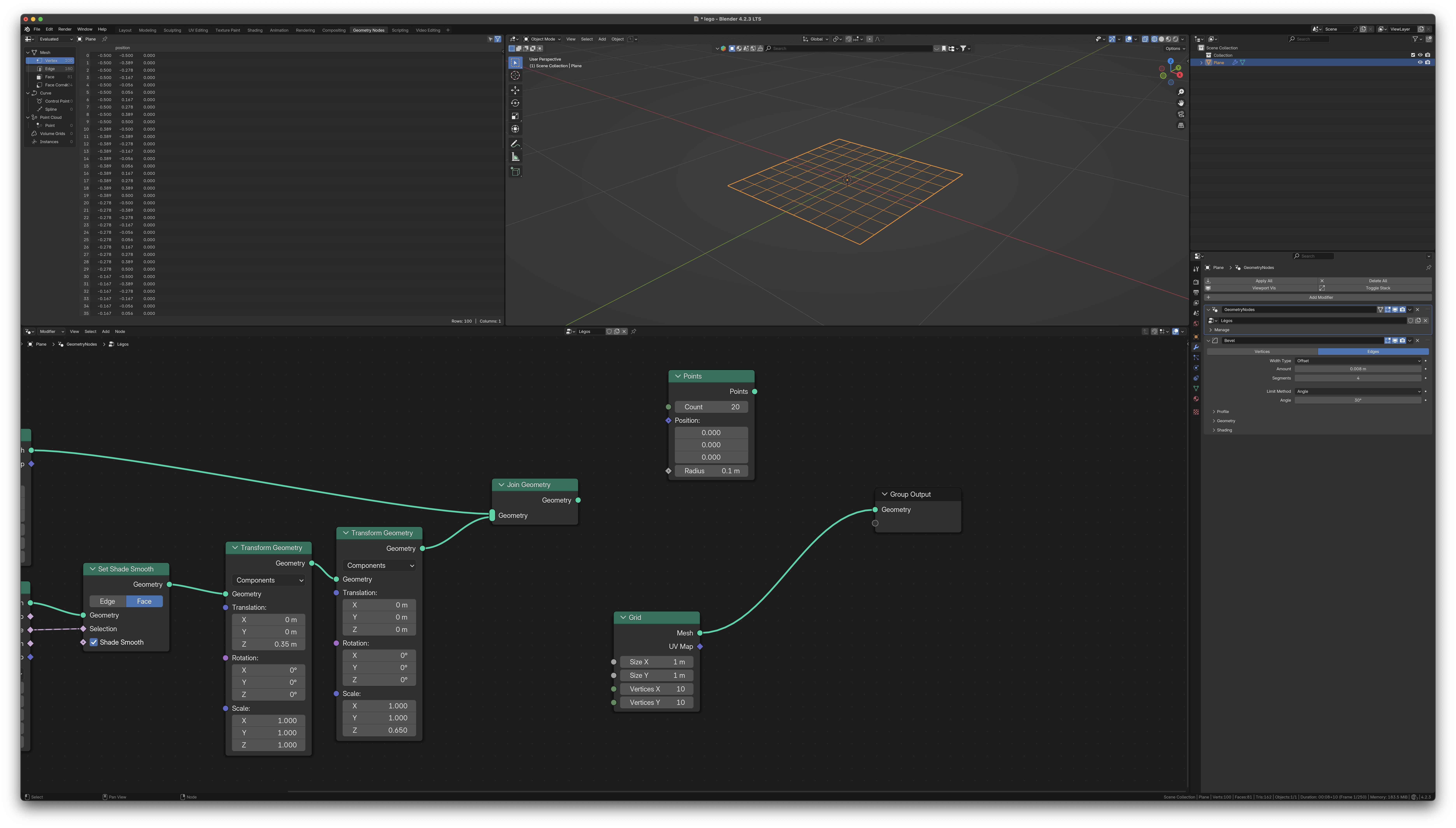The width and height of the screenshot is (1456, 828).
Task: Switch to the UV Editing workspace tab
Action: [198, 30]
